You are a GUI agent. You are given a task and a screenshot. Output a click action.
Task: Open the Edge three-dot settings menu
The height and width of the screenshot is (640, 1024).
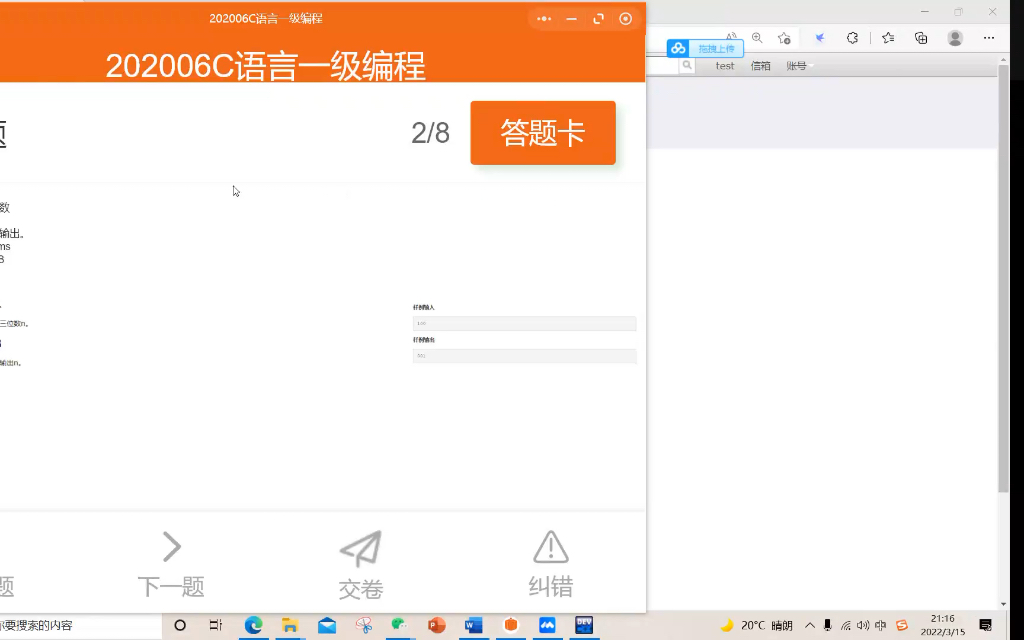[x=989, y=37]
